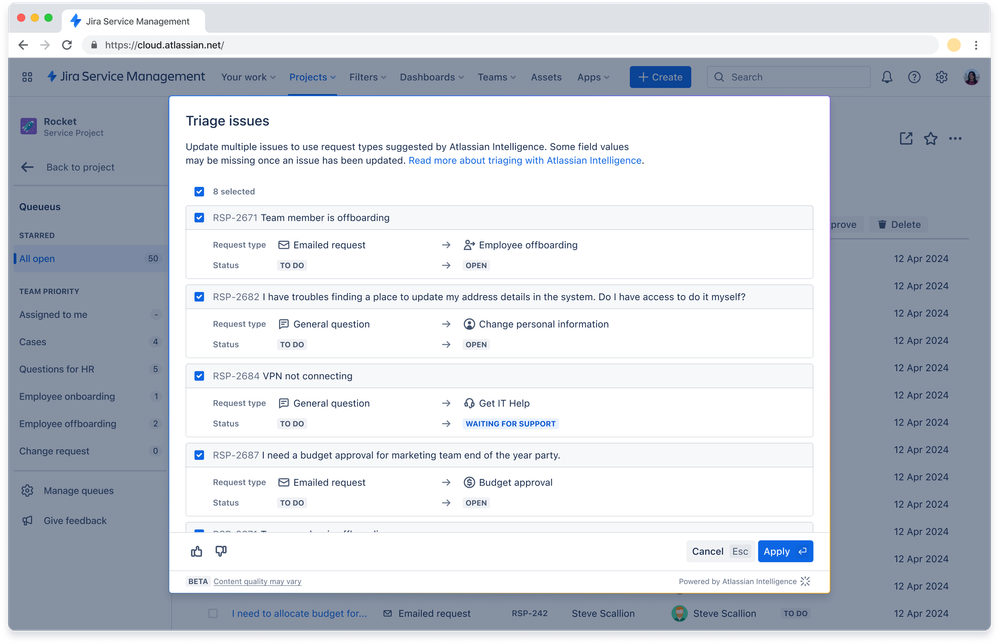Image resolution: width=999 pixels, height=644 pixels.
Task: Open the help question mark icon
Action: click(x=914, y=77)
